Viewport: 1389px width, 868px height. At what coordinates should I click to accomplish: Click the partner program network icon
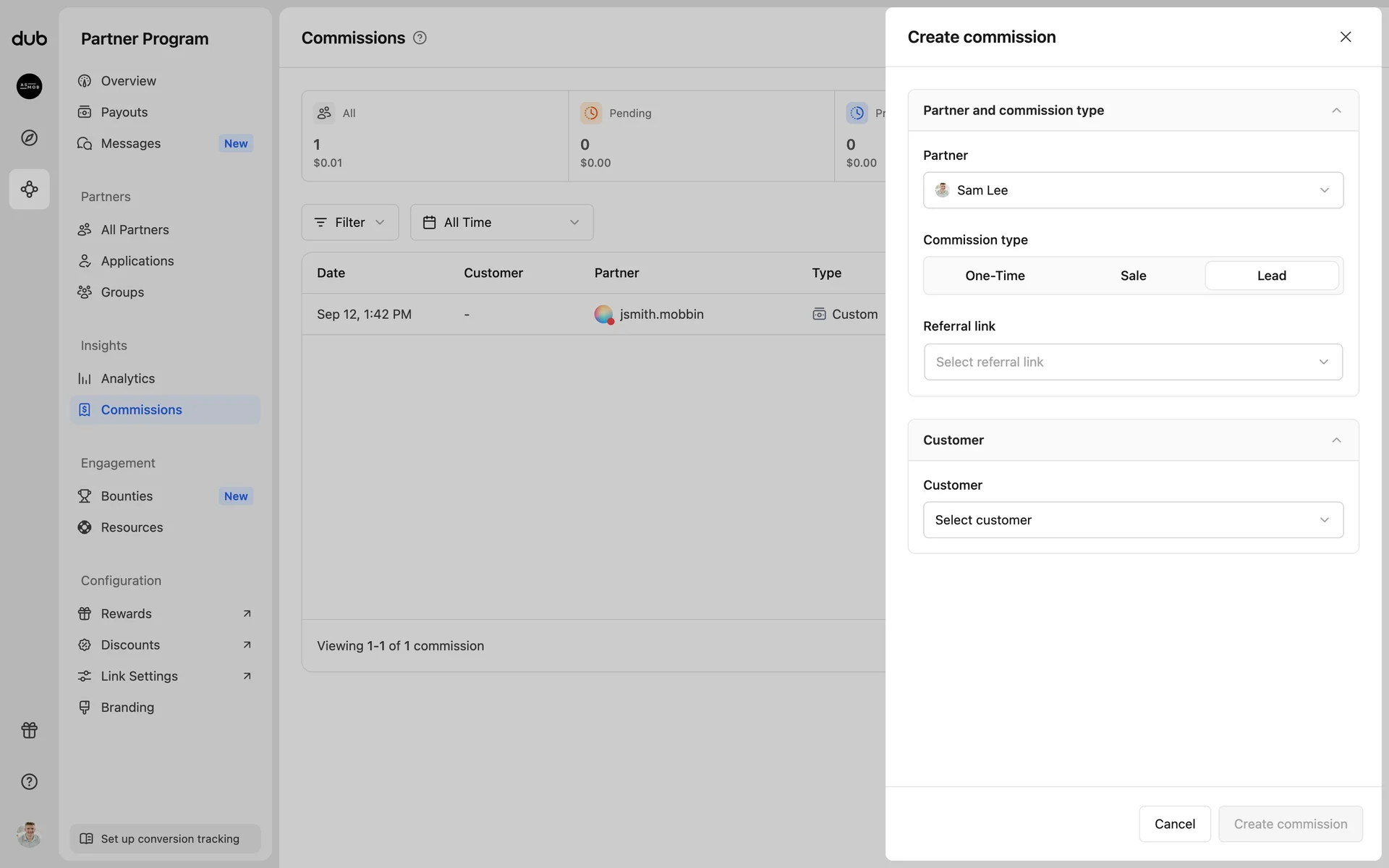[29, 190]
